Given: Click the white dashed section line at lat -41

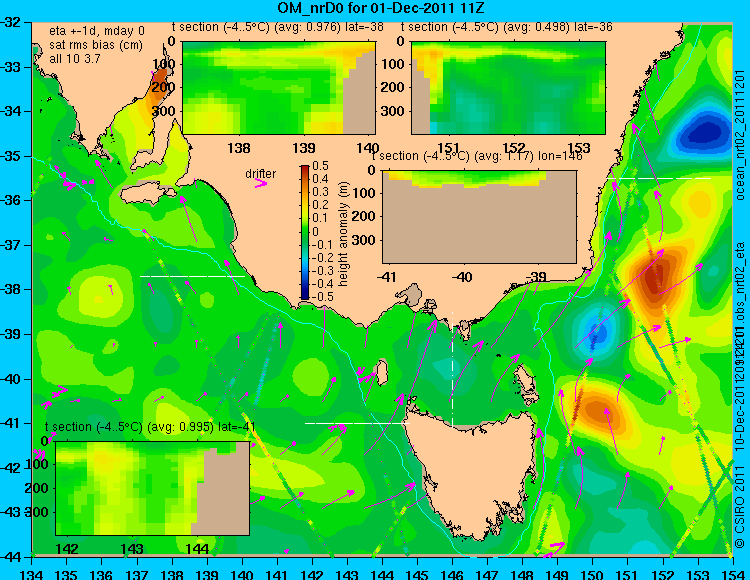Looking at the screenshot, I should tap(357, 423).
